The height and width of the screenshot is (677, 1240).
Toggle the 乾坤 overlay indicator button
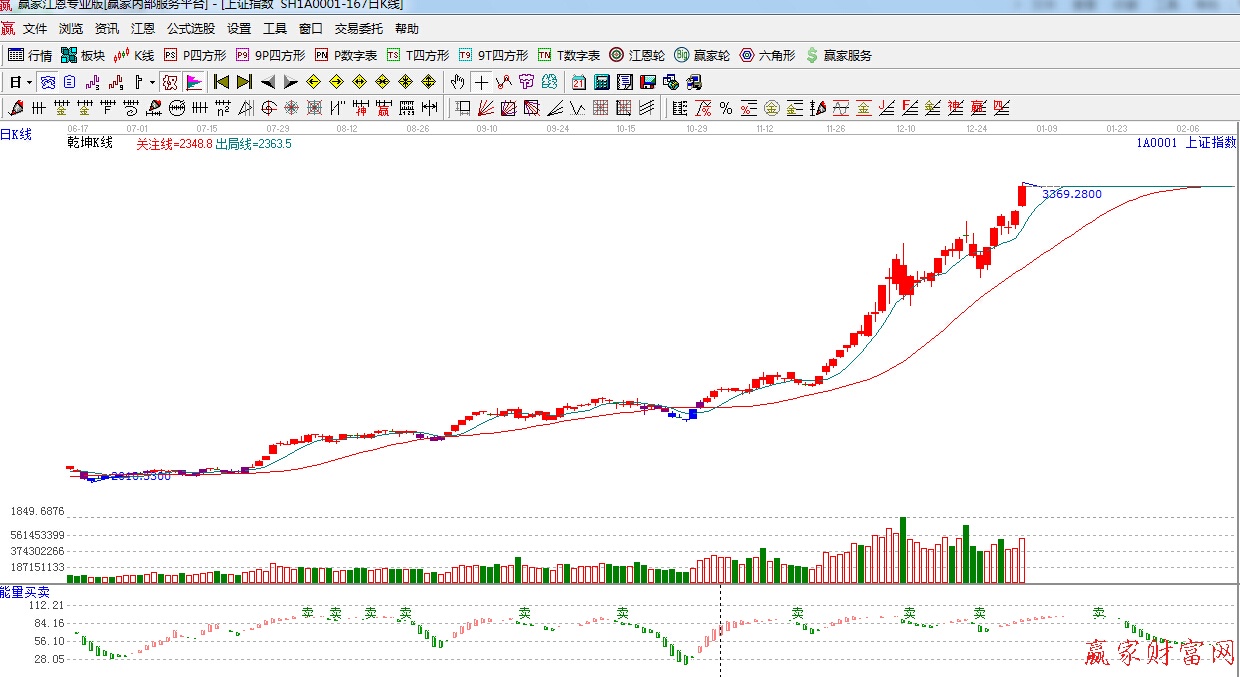coord(170,82)
